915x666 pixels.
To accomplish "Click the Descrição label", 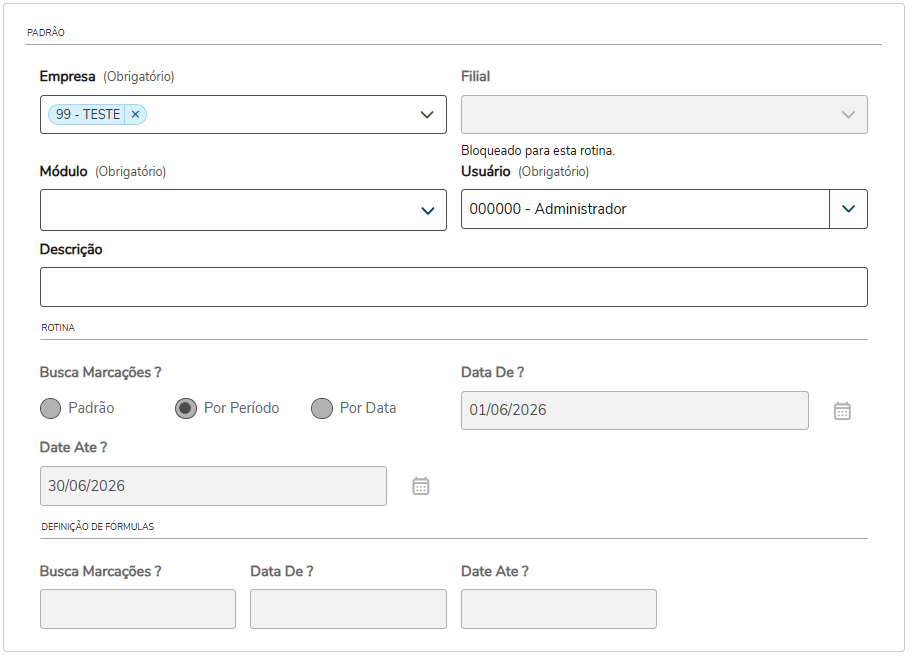I will [71, 249].
